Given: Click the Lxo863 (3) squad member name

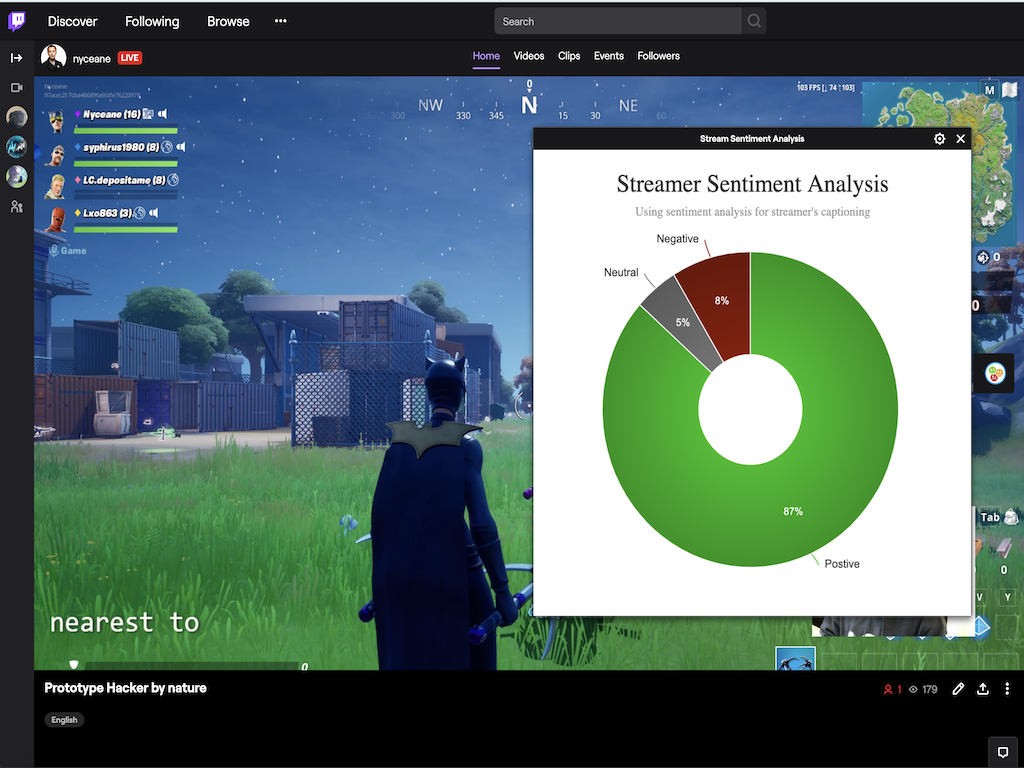Looking at the screenshot, I should 107,213.
